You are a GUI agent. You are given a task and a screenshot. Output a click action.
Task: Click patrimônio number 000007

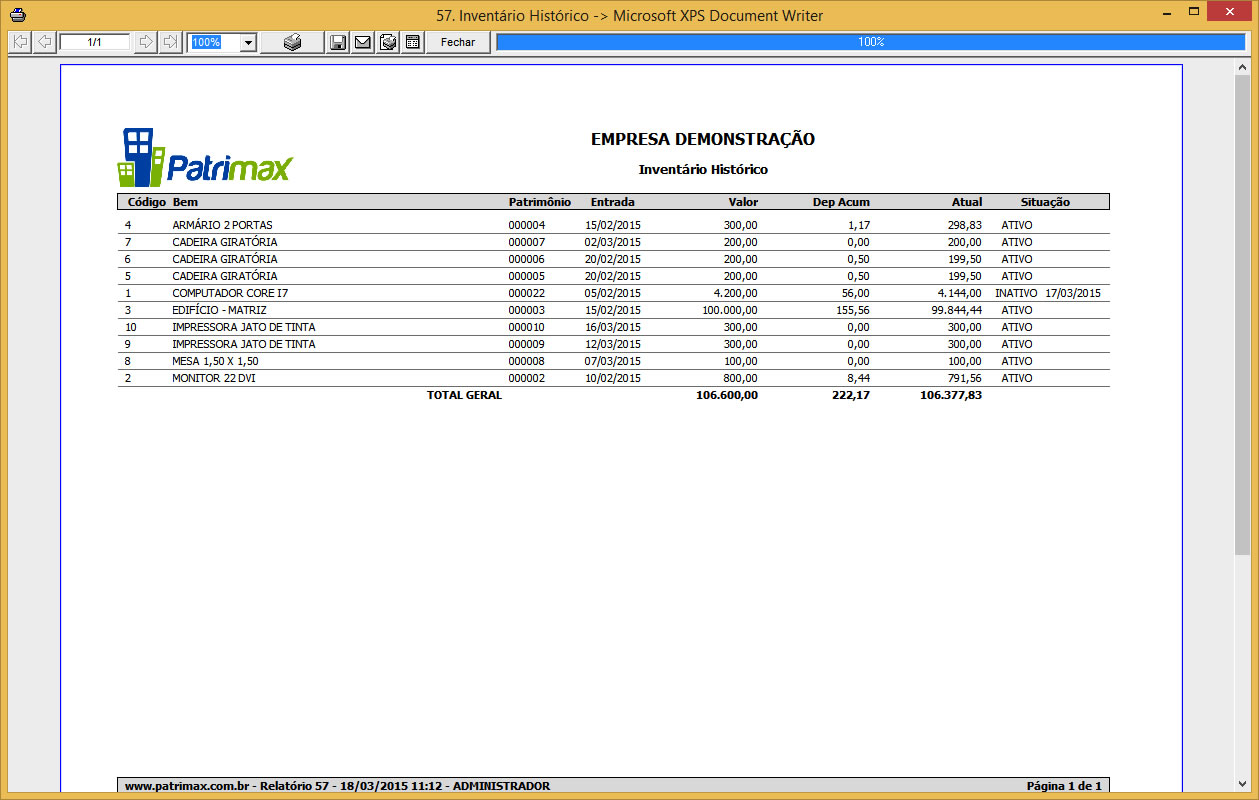(527, 242)
